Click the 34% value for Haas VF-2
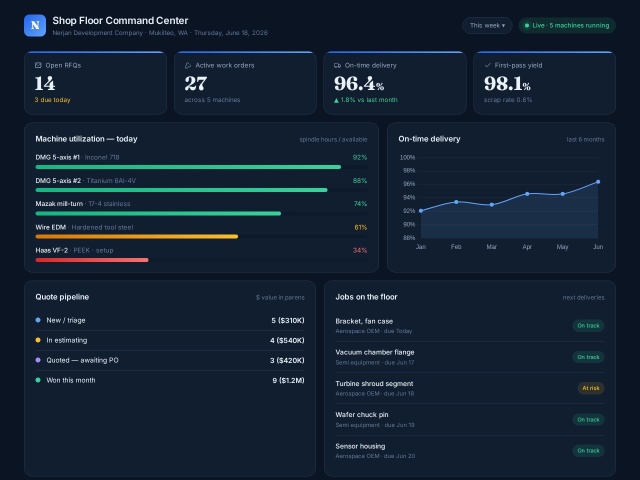The height and width of the screenshot is (480, 640). click(x=360, y=251)
